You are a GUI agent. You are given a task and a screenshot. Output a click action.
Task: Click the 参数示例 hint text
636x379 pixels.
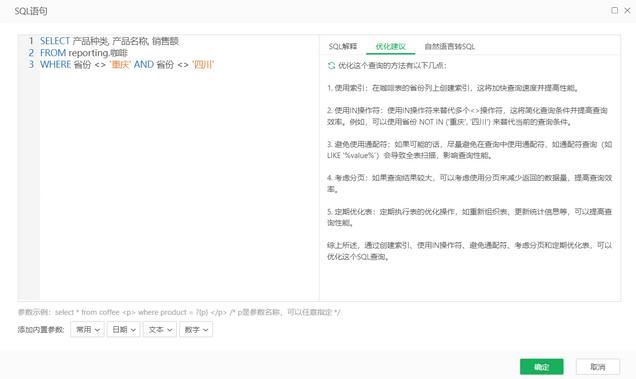pos(179,312)
